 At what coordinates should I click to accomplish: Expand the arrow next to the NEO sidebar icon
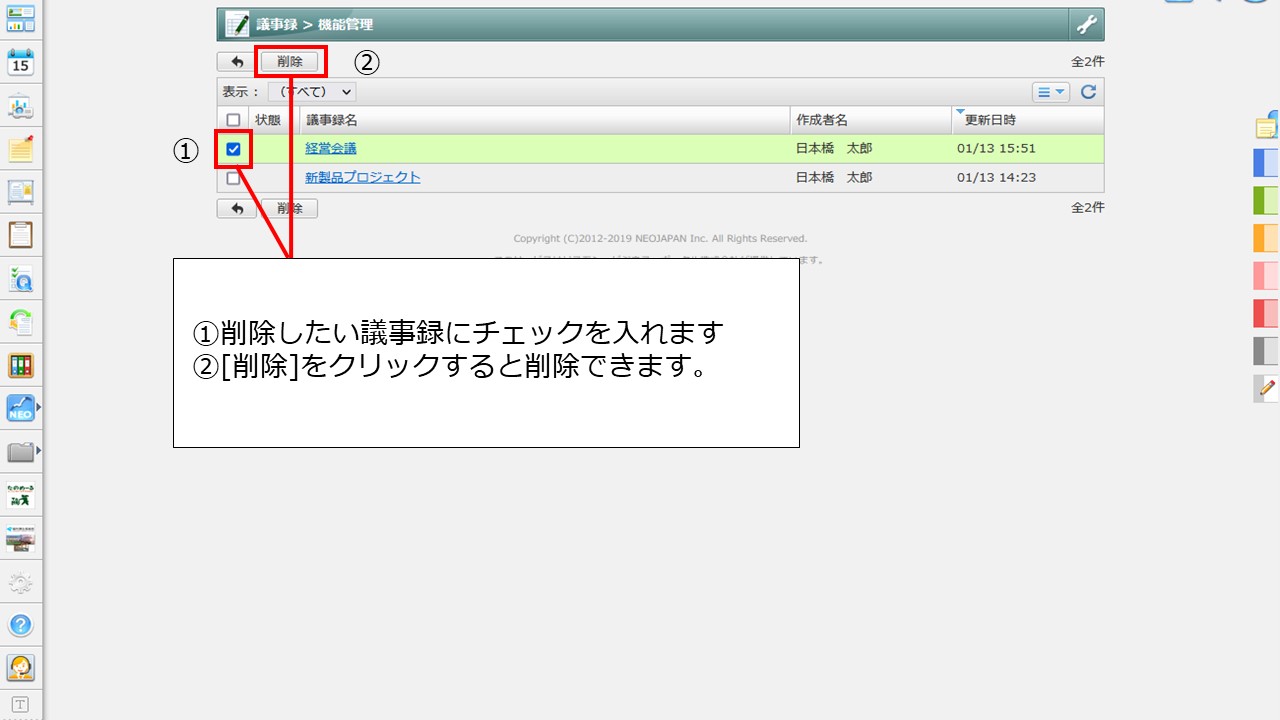click(x=38, y=409)
